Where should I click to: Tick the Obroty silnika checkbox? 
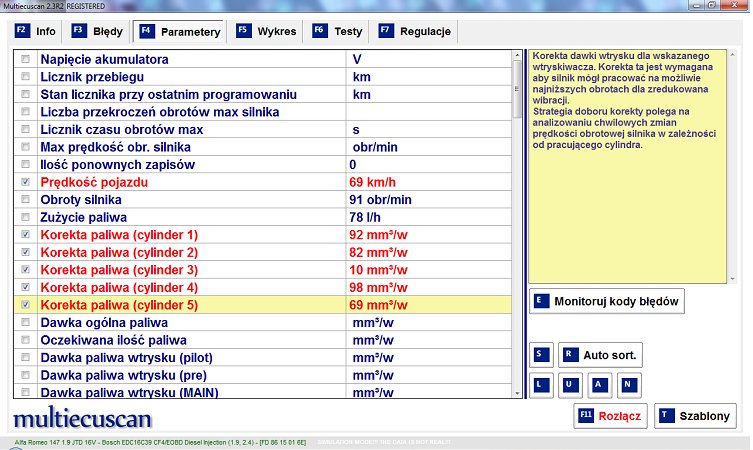click(26, 200)
